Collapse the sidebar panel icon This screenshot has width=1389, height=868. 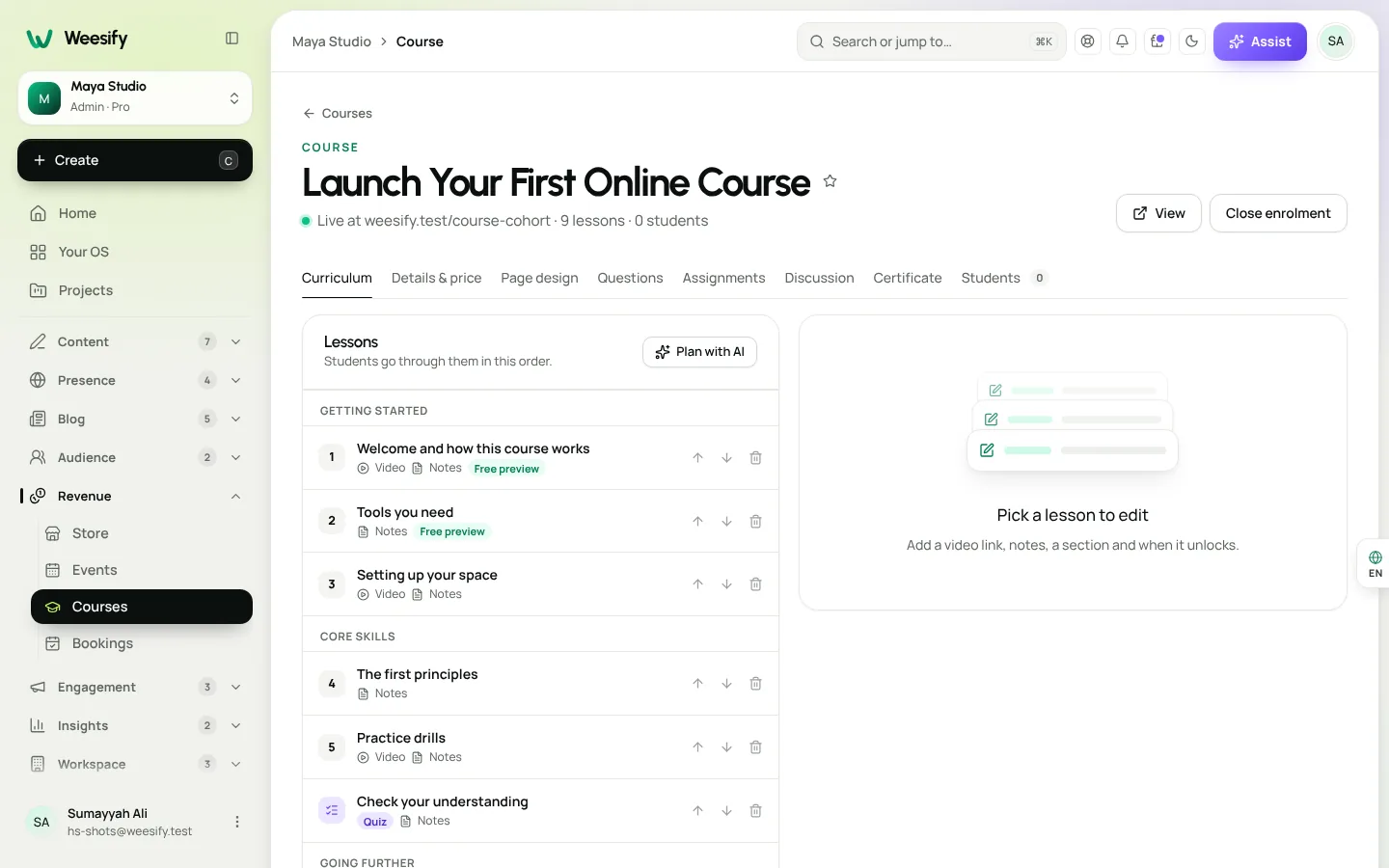(x=231, y=39)
